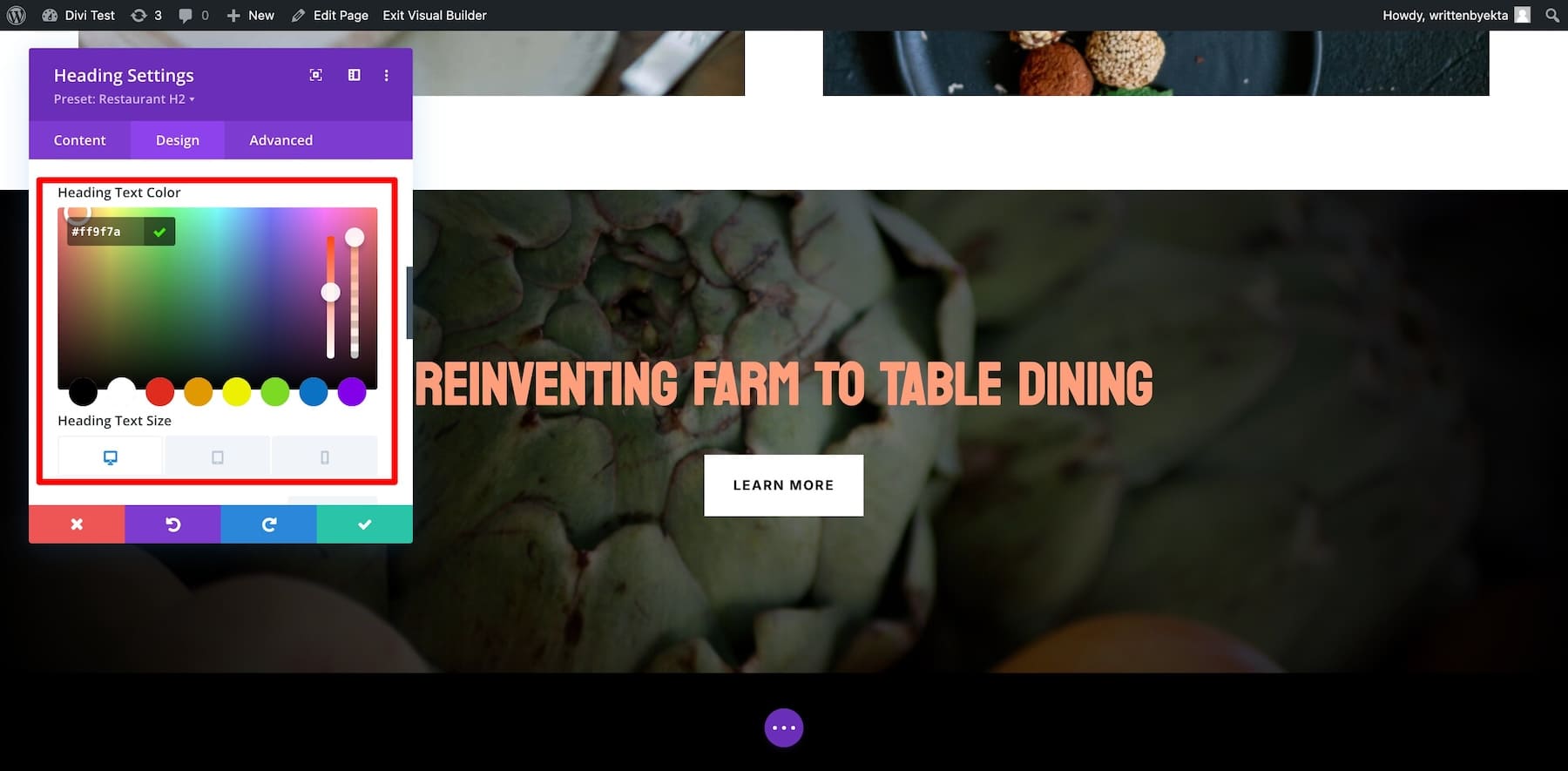Open the three-dot settings options menu

click(x=387, y=75)
